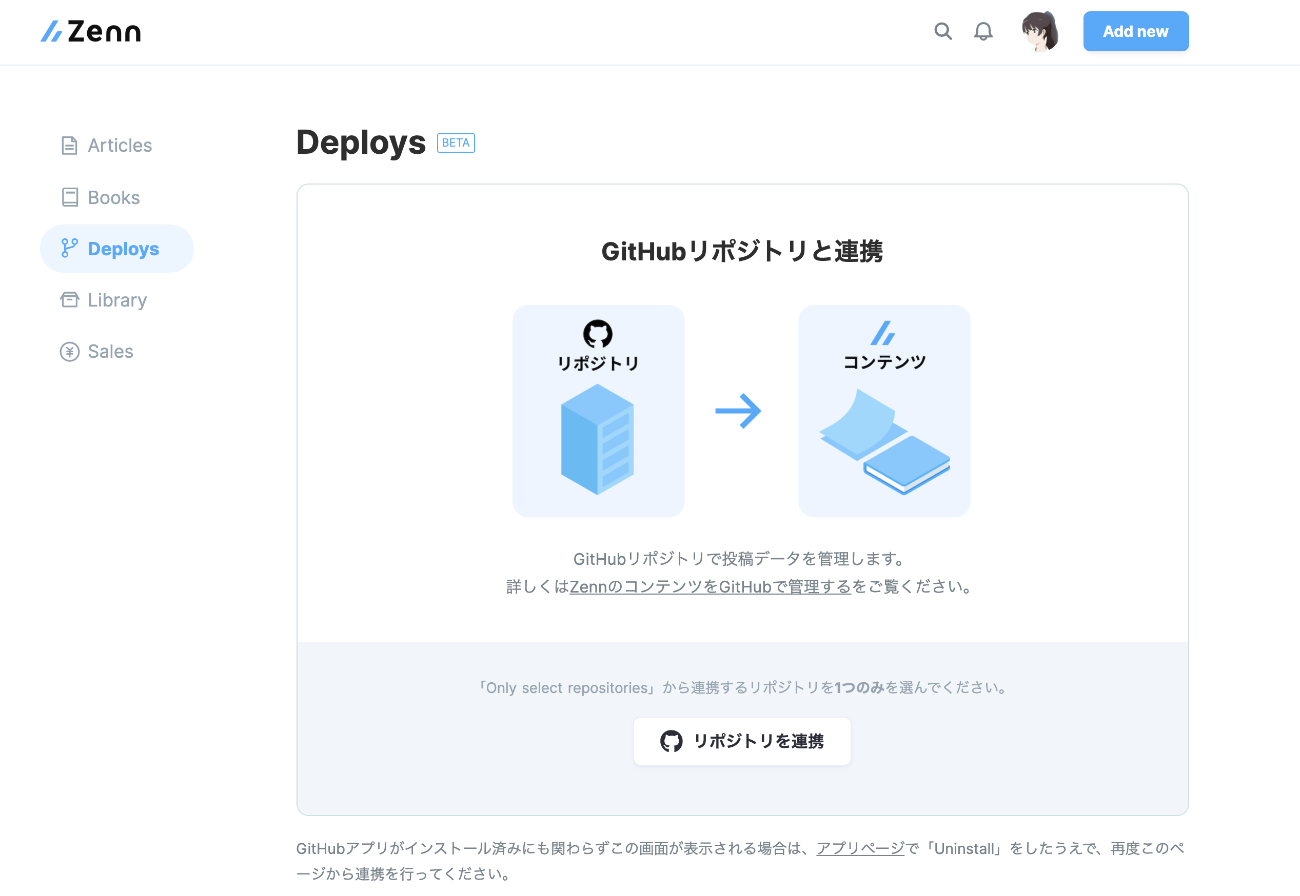Click the blue arrow between the cards
This screenshot has width=1300, height=896.
pyautogui.click(x=738, y=411)
